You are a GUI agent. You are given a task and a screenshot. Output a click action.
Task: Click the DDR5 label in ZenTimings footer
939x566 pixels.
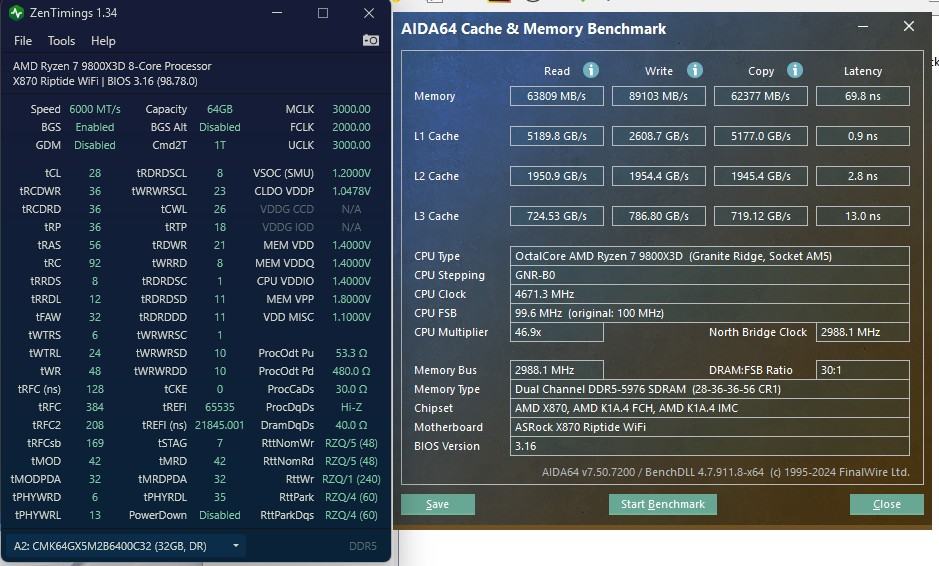tap(362, 546)
